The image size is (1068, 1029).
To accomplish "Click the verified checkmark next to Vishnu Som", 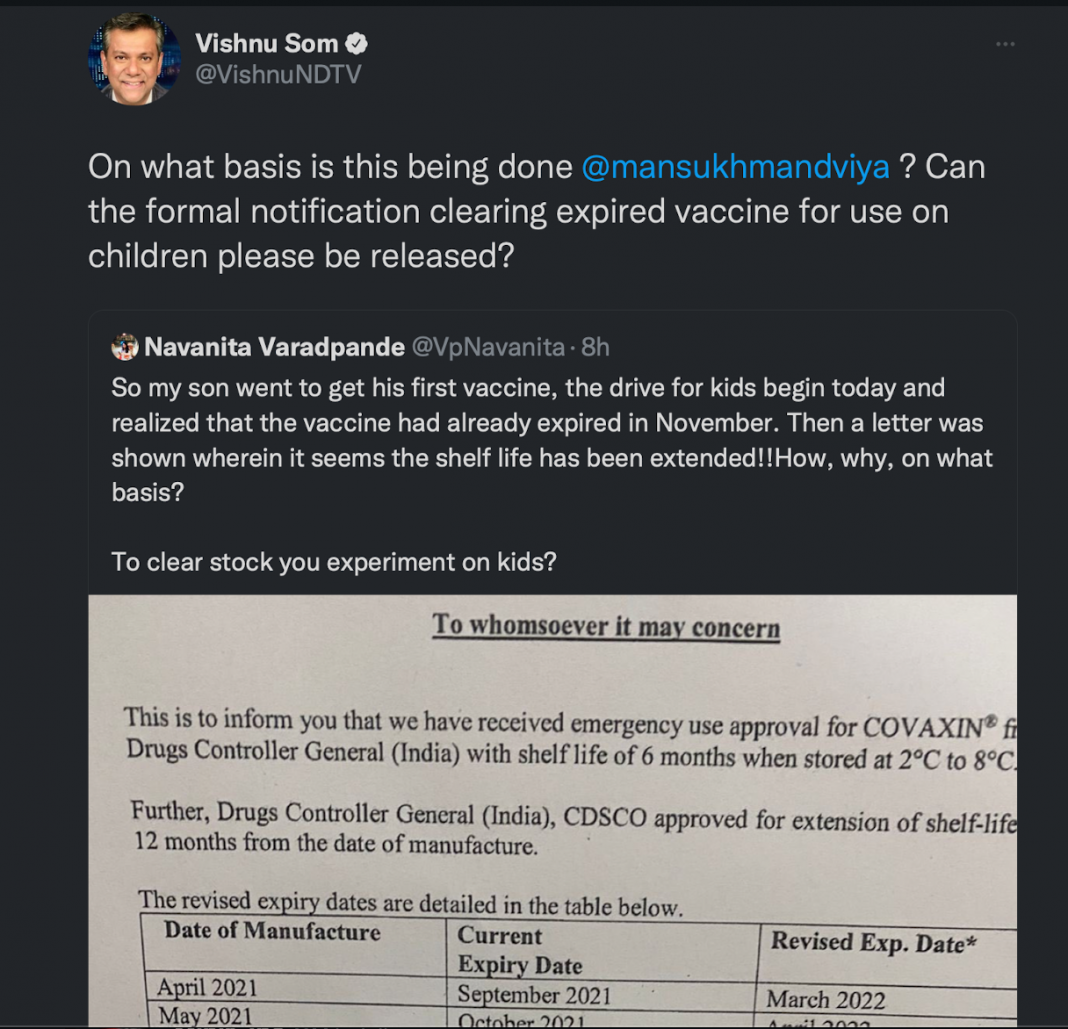I will click(x=357, y=43).
